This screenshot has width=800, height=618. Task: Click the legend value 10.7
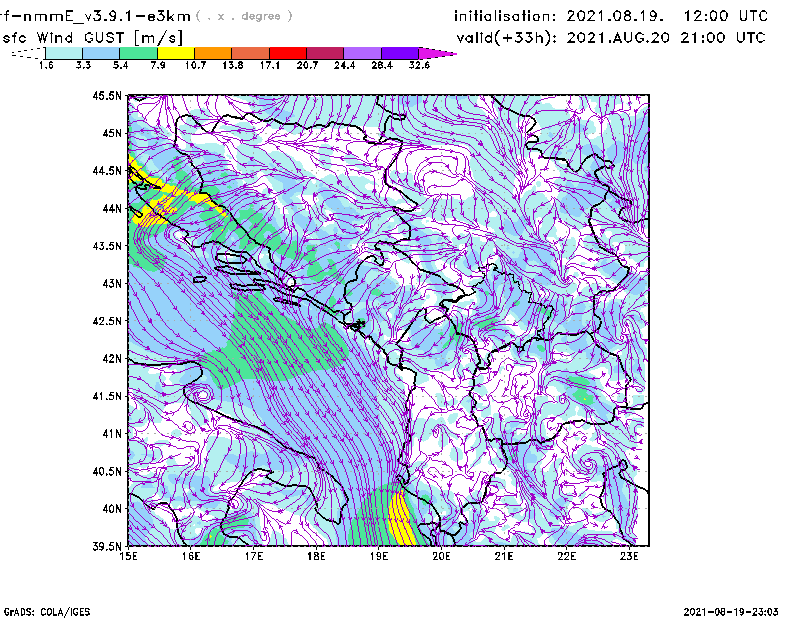[x=195, y=65]
